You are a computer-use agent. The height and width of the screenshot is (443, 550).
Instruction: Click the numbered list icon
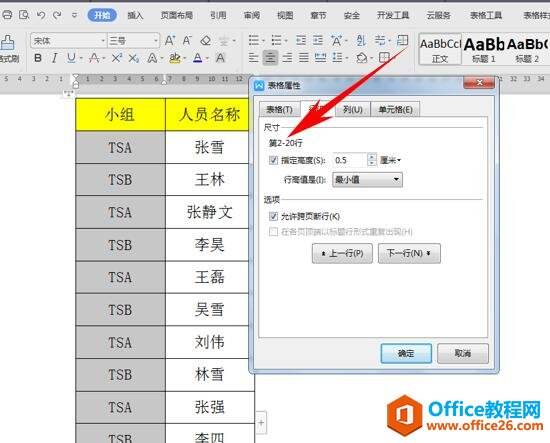tap(277, 40)
